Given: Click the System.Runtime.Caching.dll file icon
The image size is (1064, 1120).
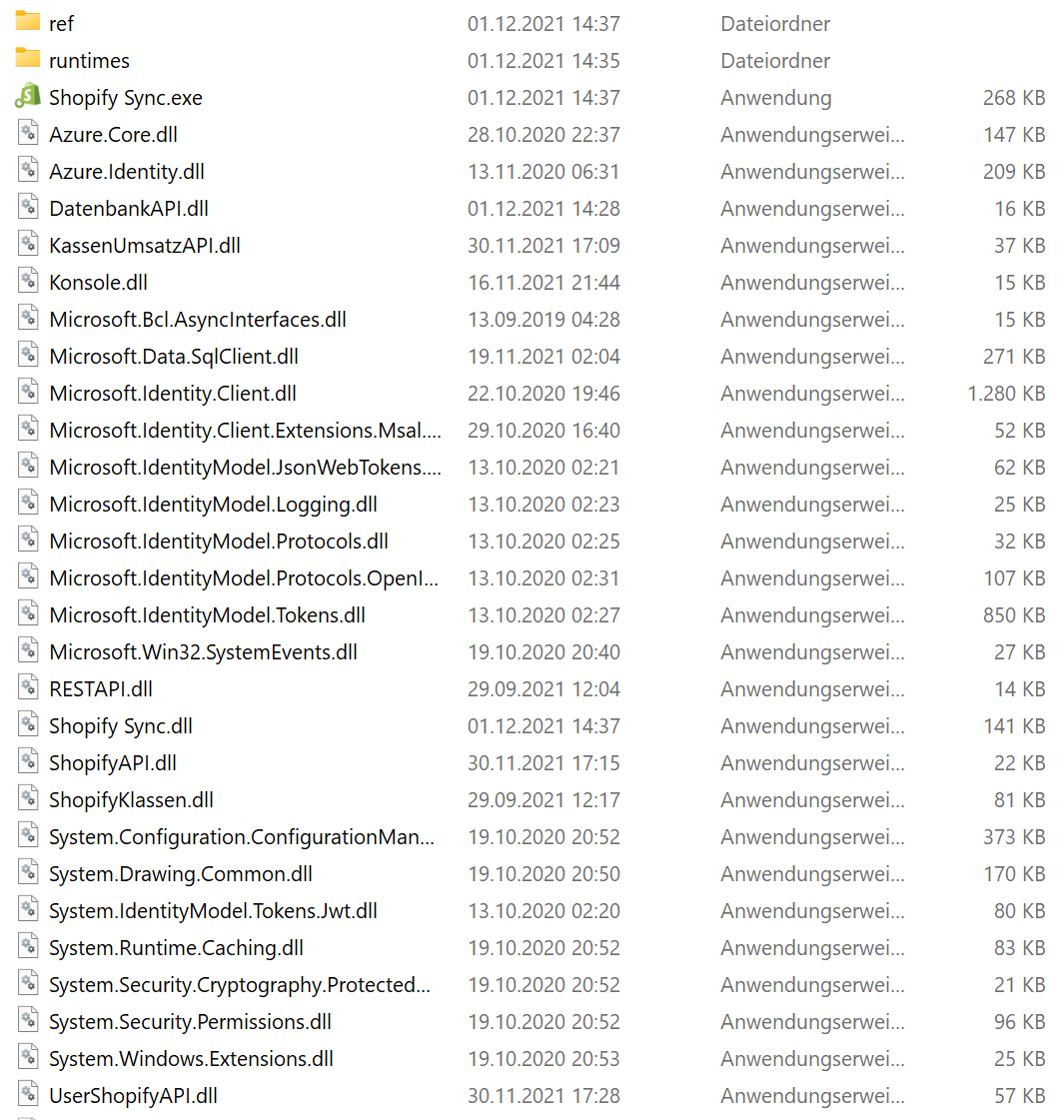Looking at the screenshot, I should coord(28,947).
